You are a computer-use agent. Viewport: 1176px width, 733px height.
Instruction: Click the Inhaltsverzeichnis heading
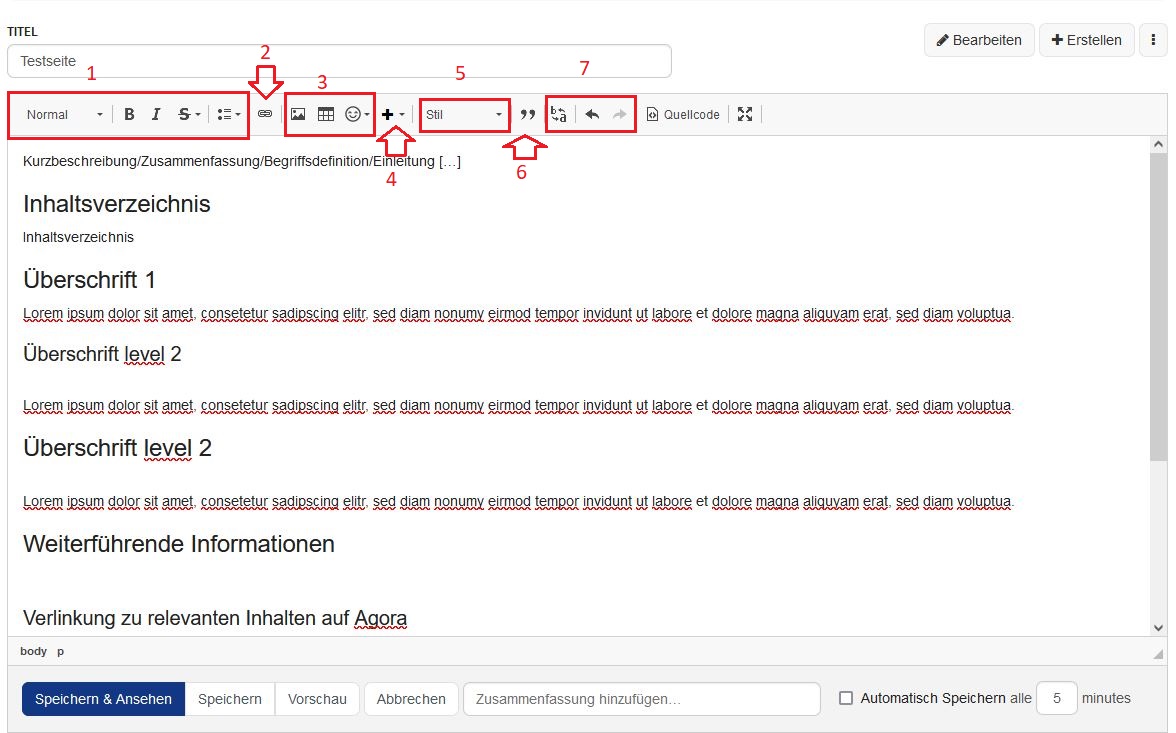tap(116, 204)
